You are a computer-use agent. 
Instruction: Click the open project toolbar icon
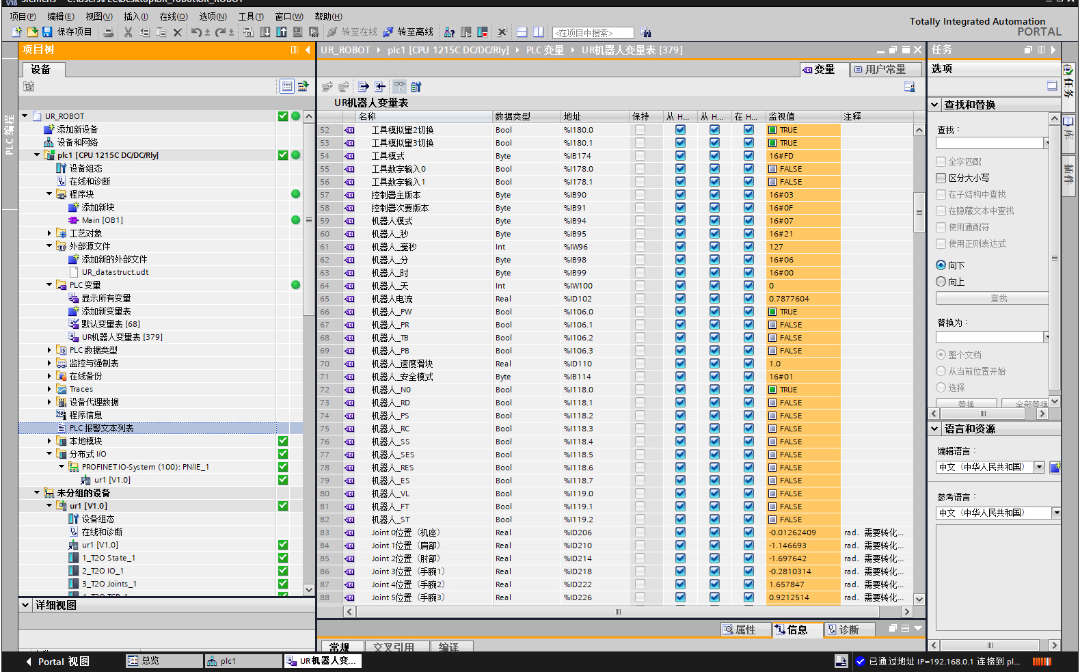(x=32, y=32)
